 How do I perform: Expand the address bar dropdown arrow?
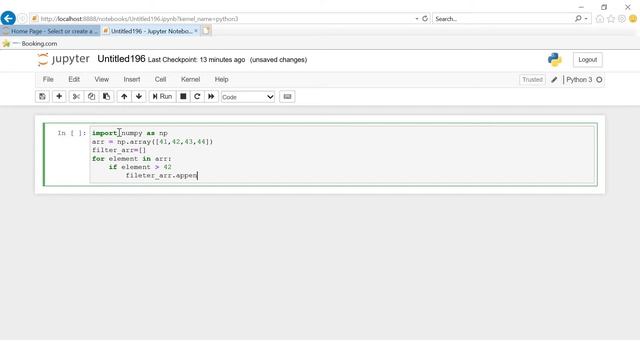coord(417,19)
